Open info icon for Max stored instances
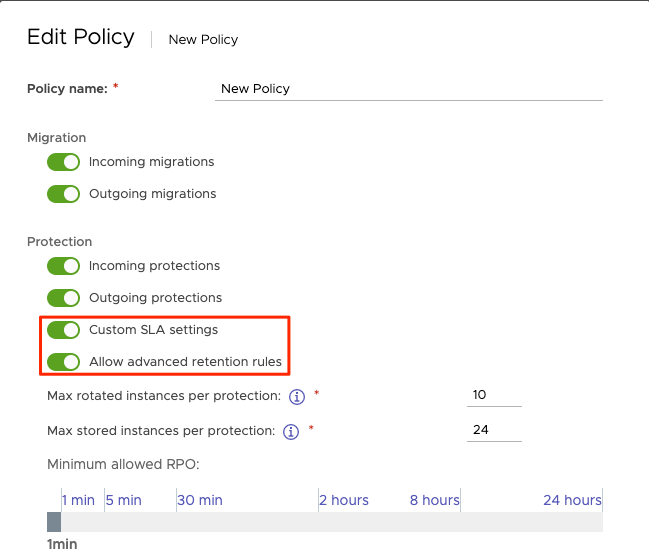The image size is (649, 558). coord(291,432)
